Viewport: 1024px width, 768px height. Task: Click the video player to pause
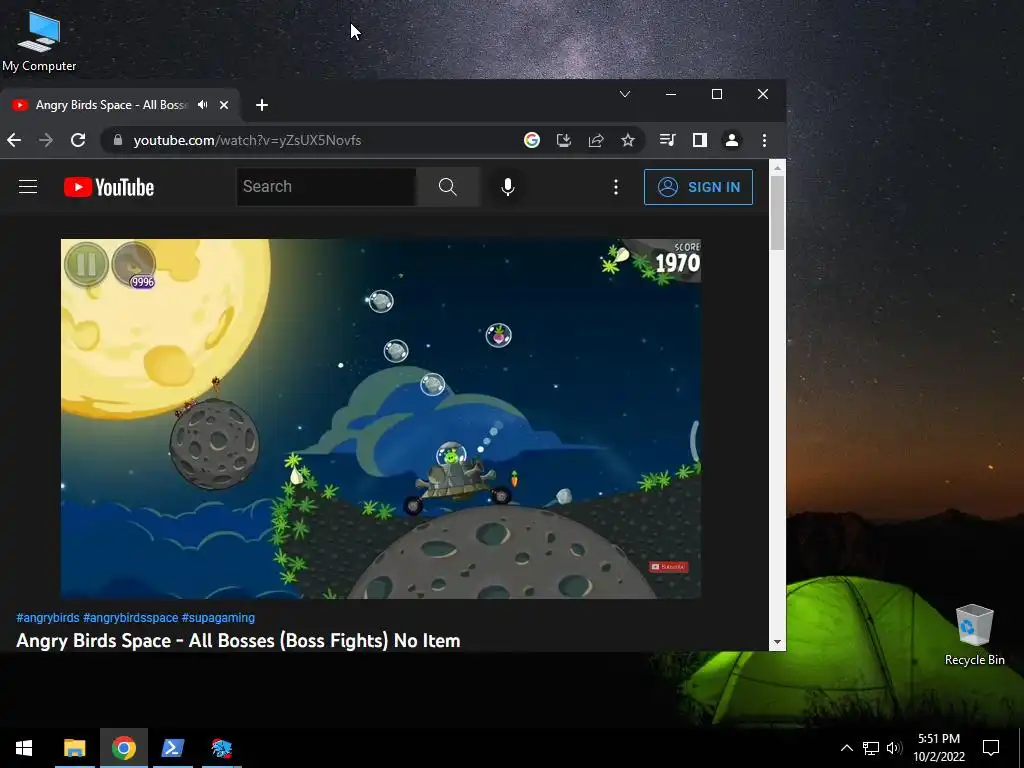[x=381, y=419]
